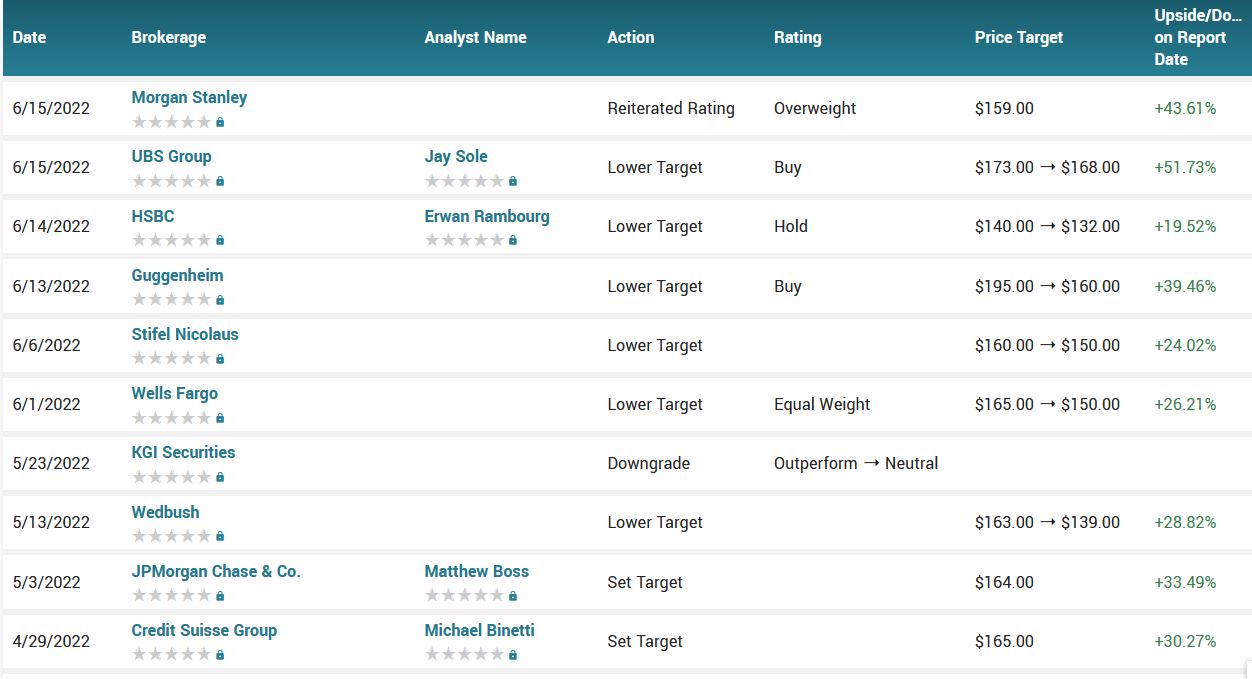Open analyst Michael Binetti profile link
The height and width of the screenshot is (679, 1252).
tap(479, 630)
